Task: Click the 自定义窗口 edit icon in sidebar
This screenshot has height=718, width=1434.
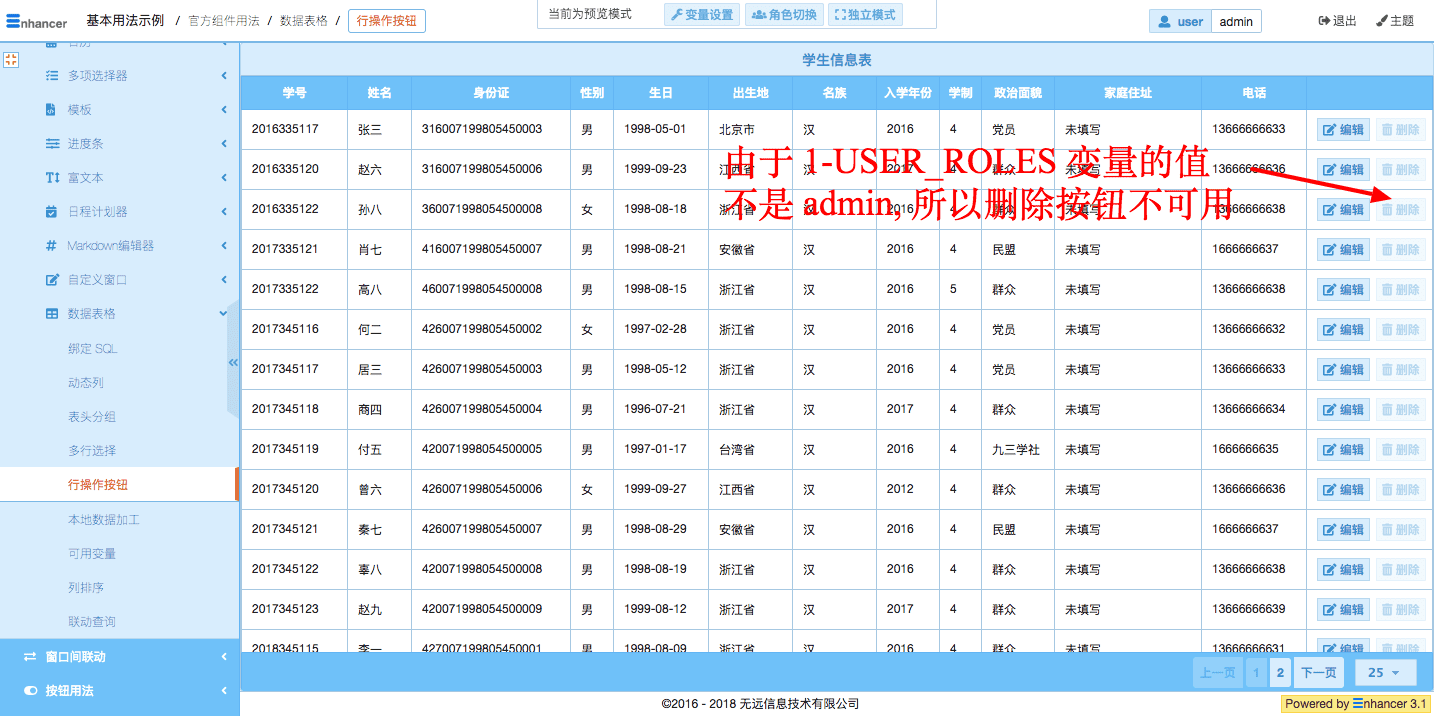Action: (52, 280)
